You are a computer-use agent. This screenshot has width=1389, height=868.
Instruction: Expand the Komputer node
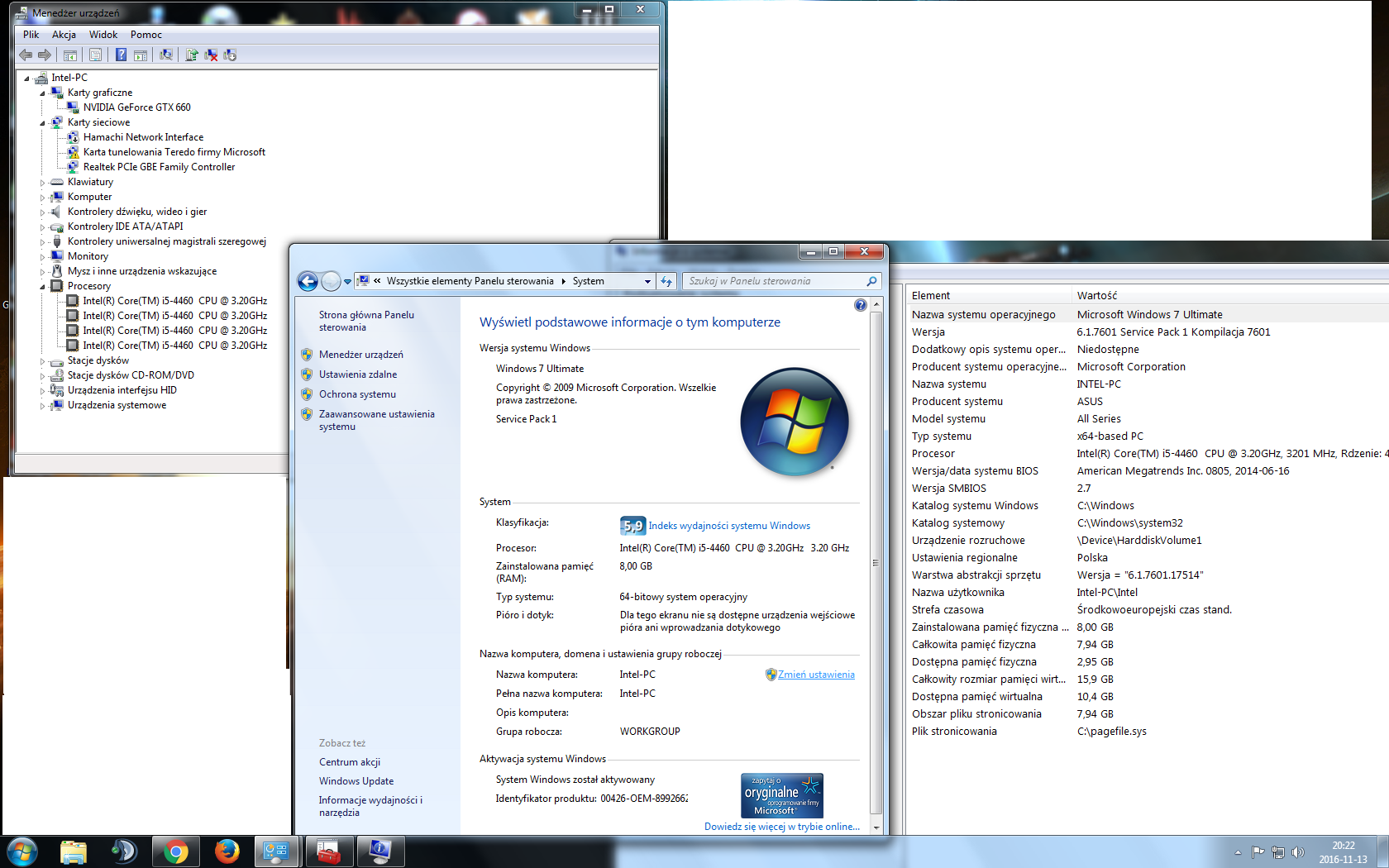point(42,198)
